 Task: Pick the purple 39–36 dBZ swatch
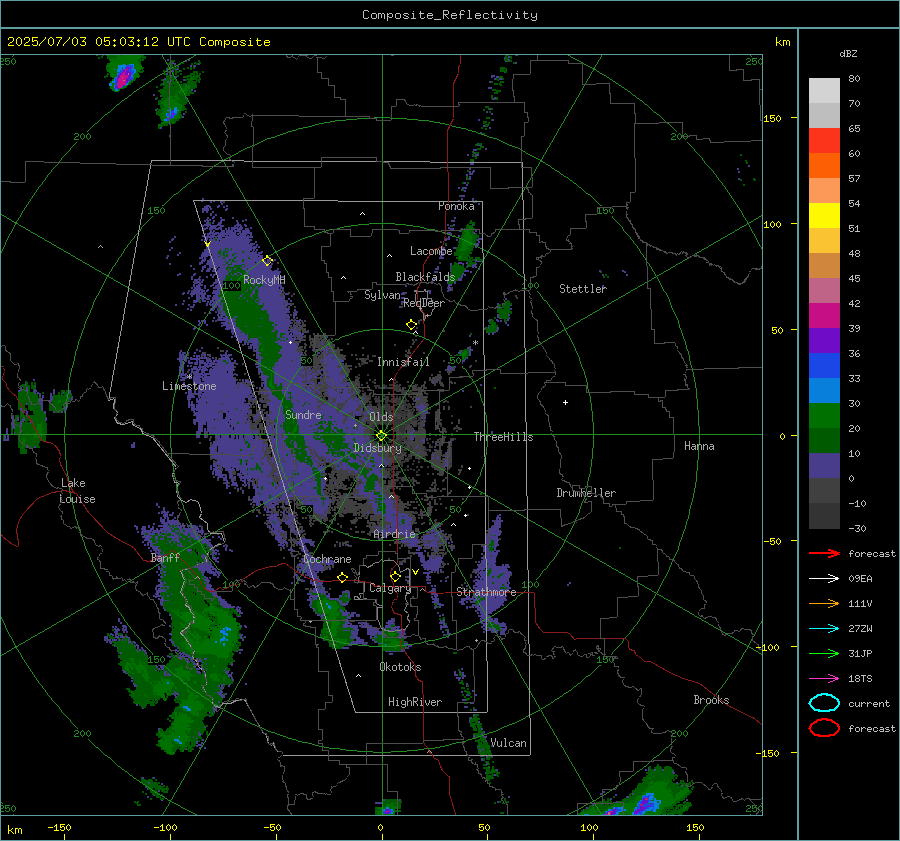[x=824, y=341]
